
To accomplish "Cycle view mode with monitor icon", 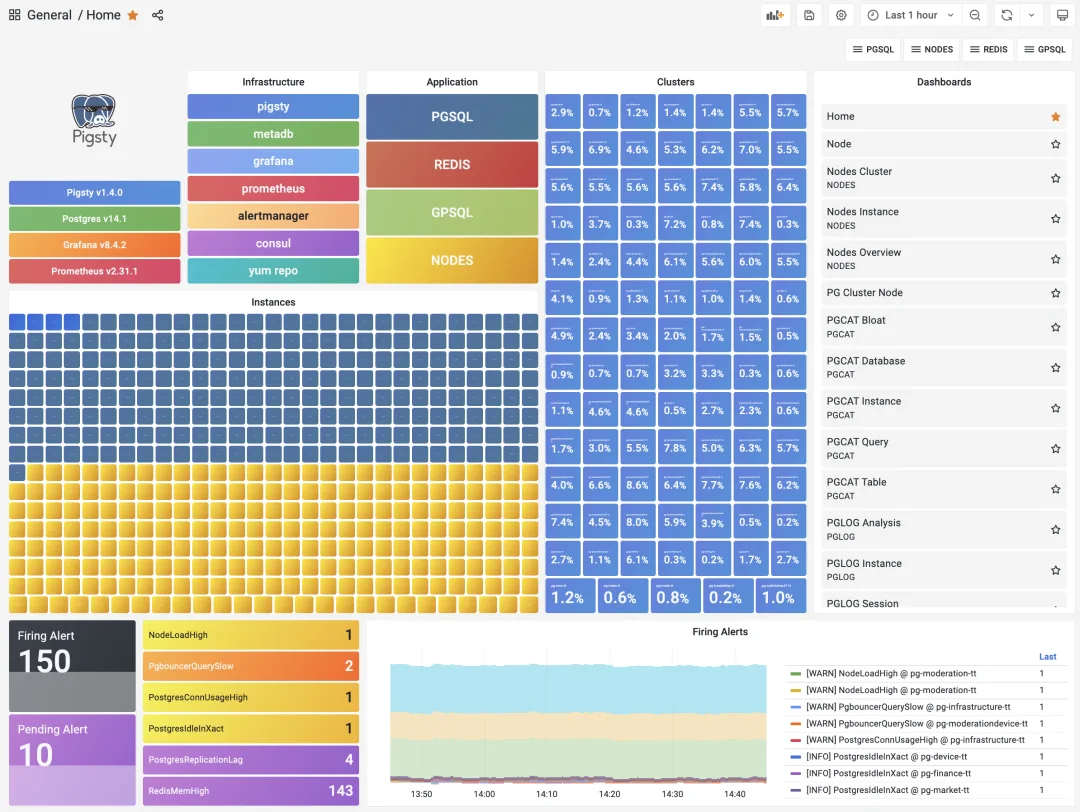I will pos(1063,15).
